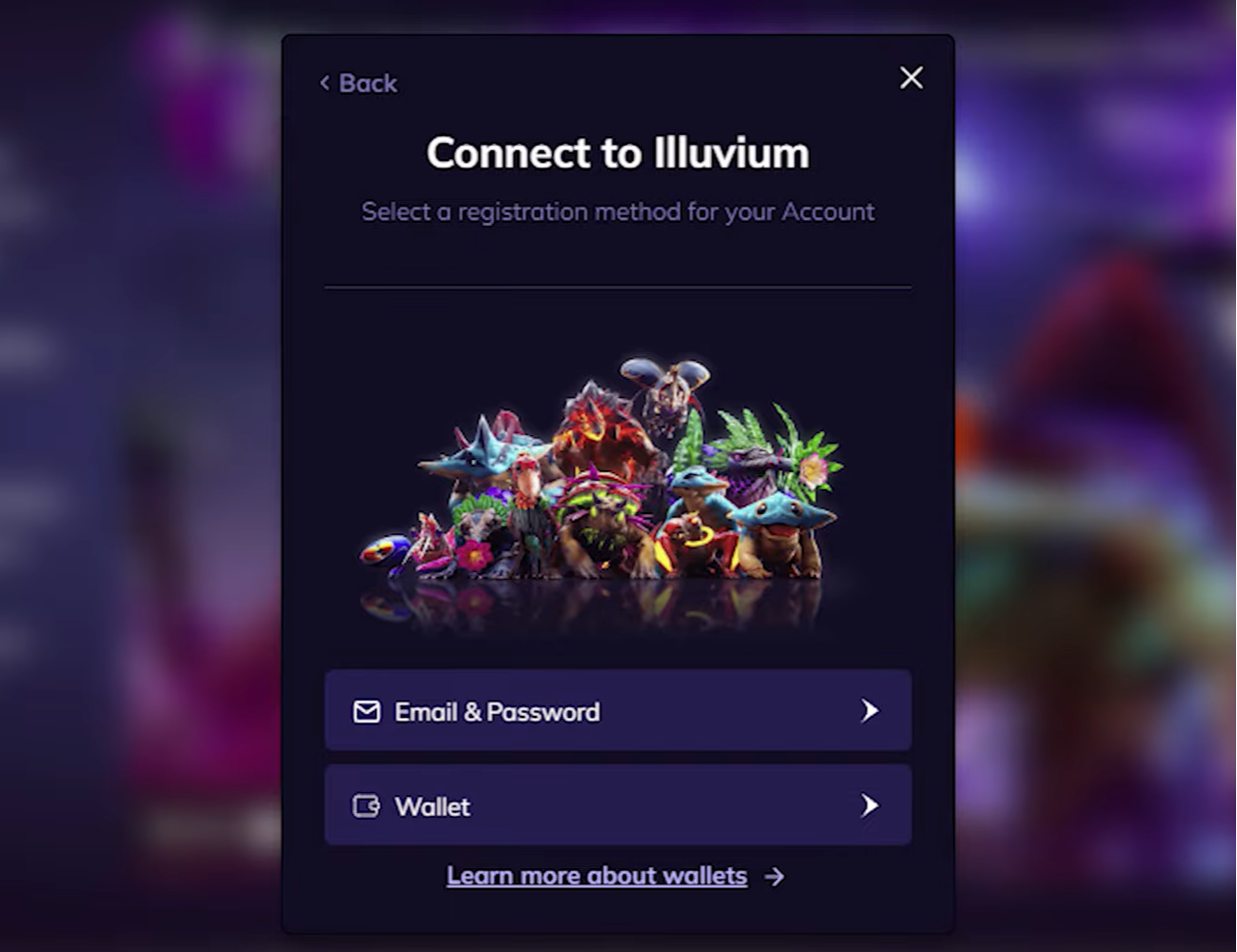
Task: Click the blurred background left of dialog
Action: click(141, 476)
